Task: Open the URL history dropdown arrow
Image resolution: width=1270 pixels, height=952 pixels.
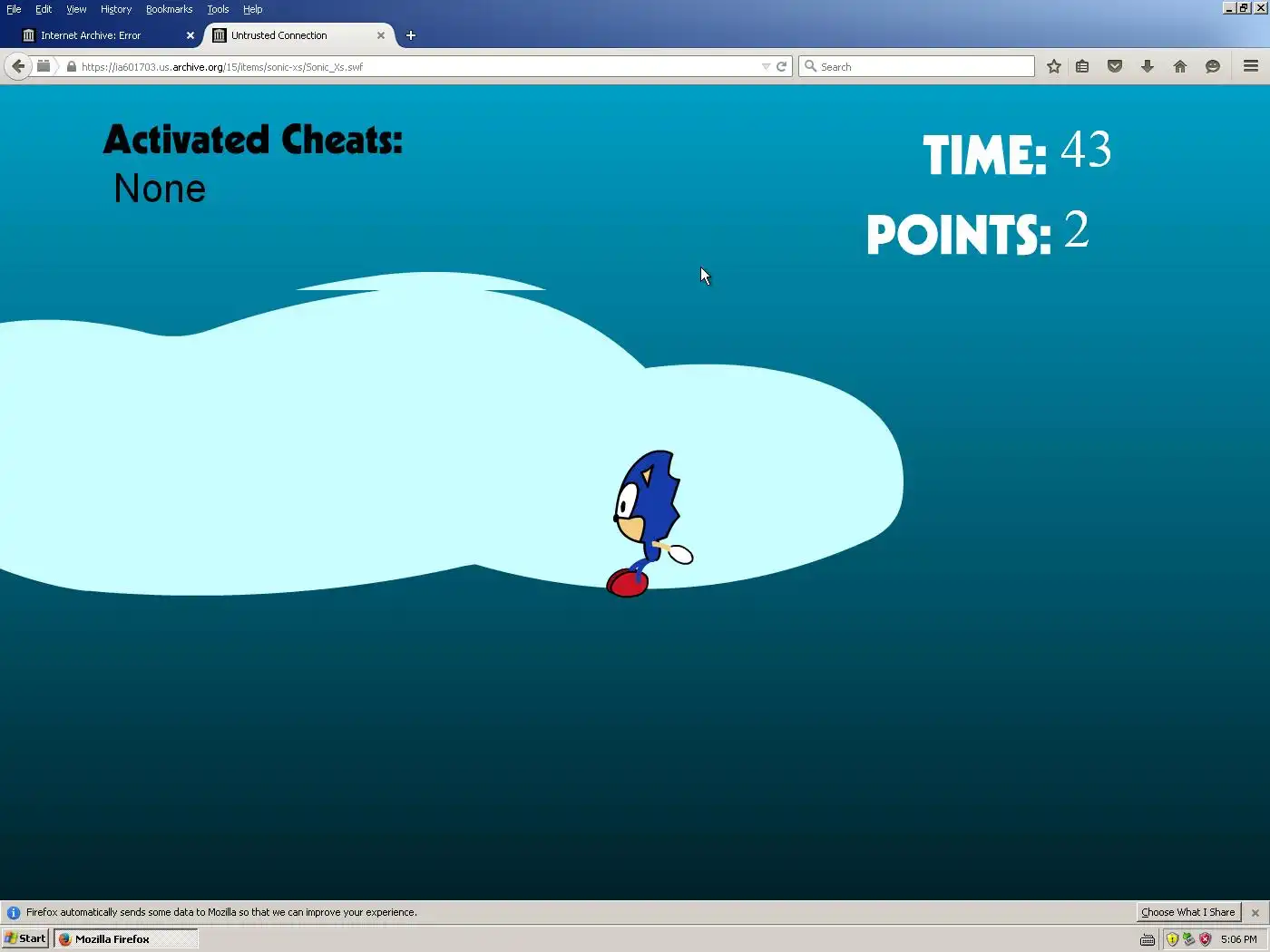Action: (x=766, y=66)
